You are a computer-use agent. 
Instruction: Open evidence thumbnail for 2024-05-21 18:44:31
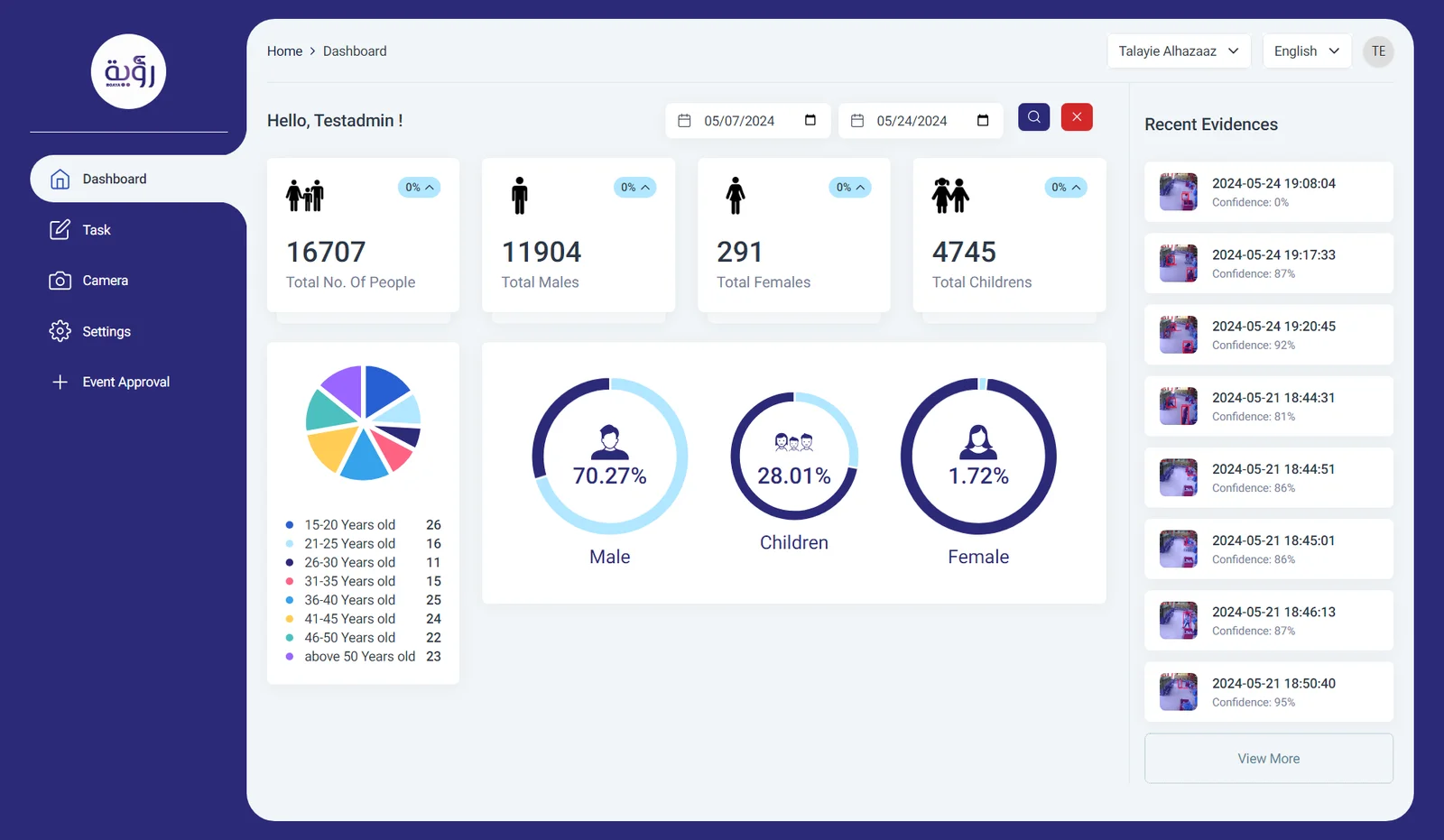click(x=1178, y=406)
